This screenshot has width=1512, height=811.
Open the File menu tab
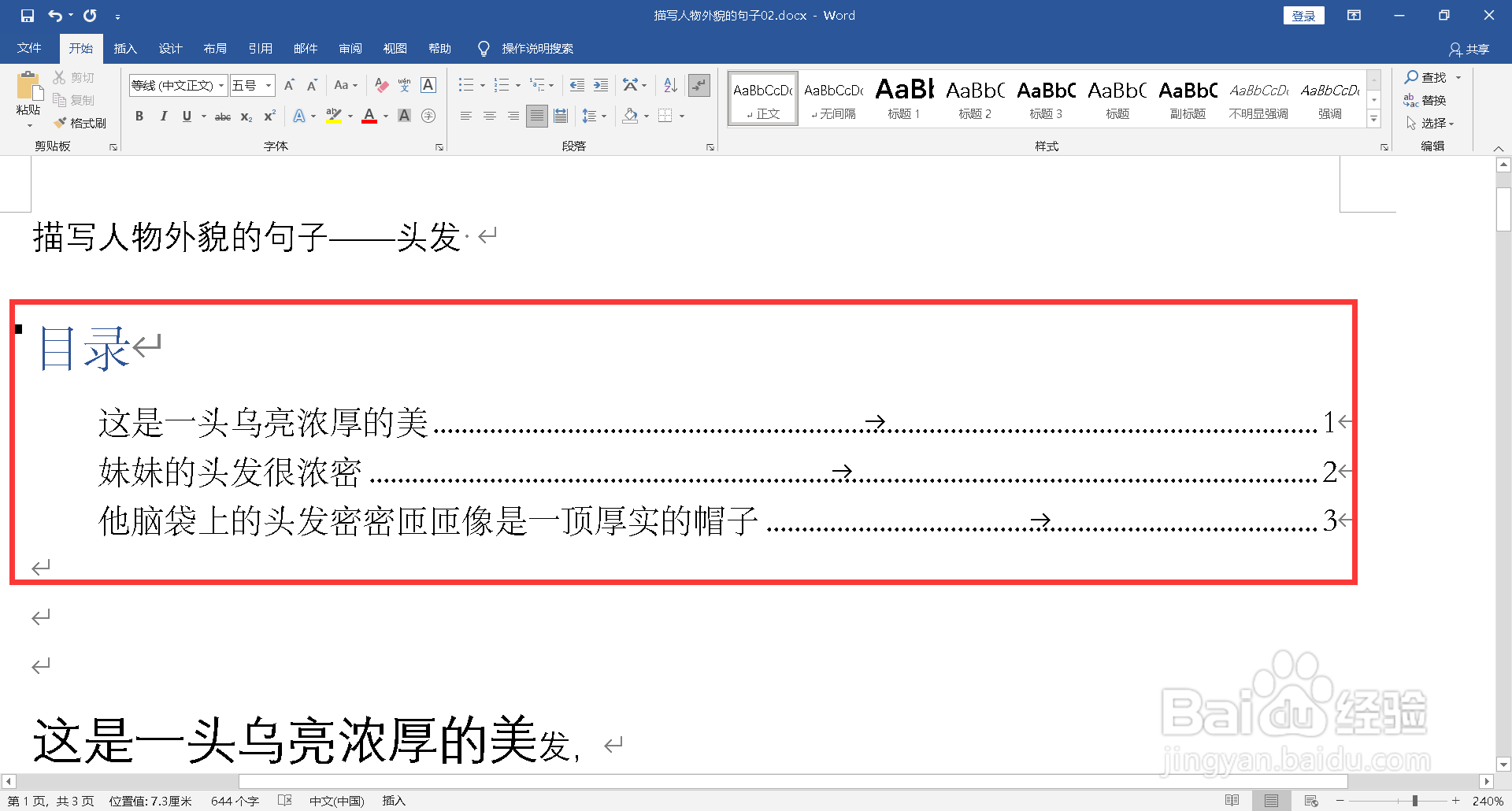[29, 49]
